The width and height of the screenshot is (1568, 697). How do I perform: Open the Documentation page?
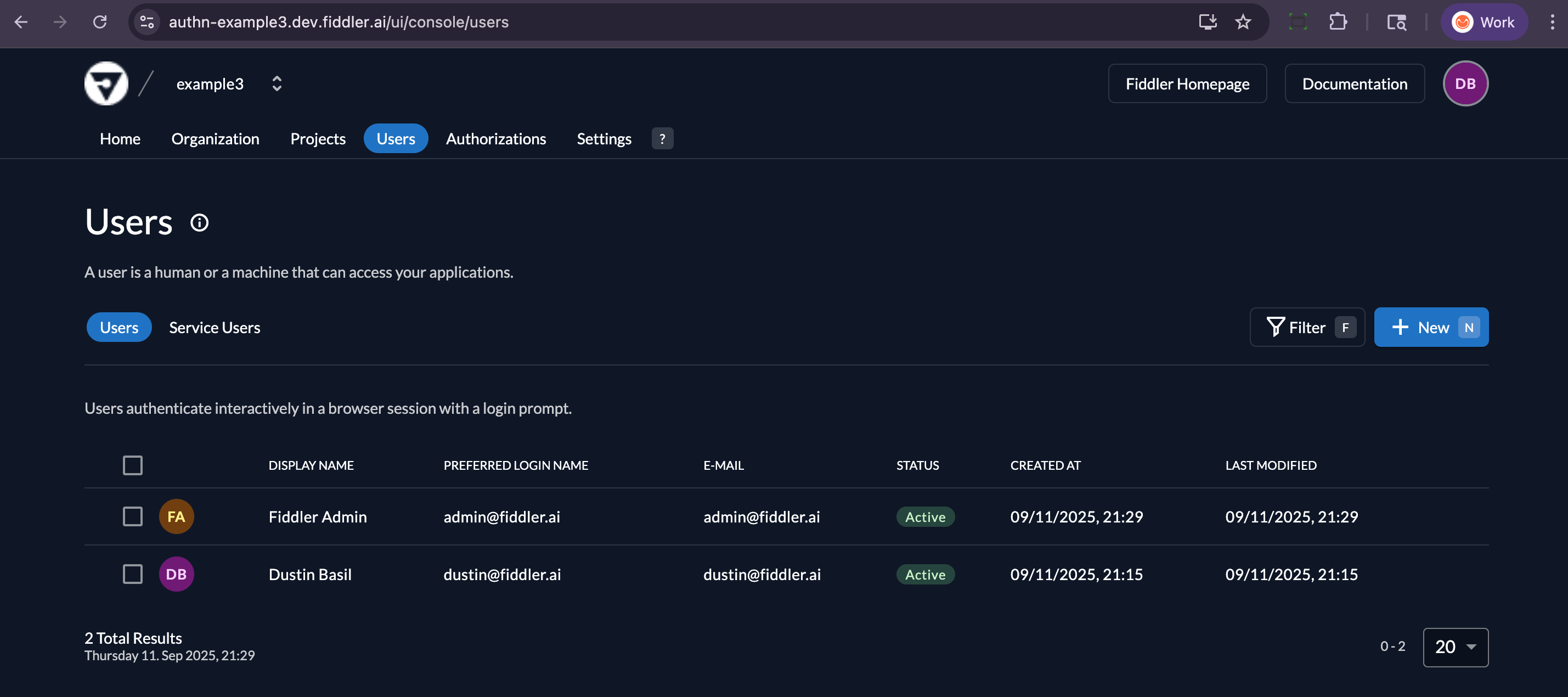pos(1355,83)
